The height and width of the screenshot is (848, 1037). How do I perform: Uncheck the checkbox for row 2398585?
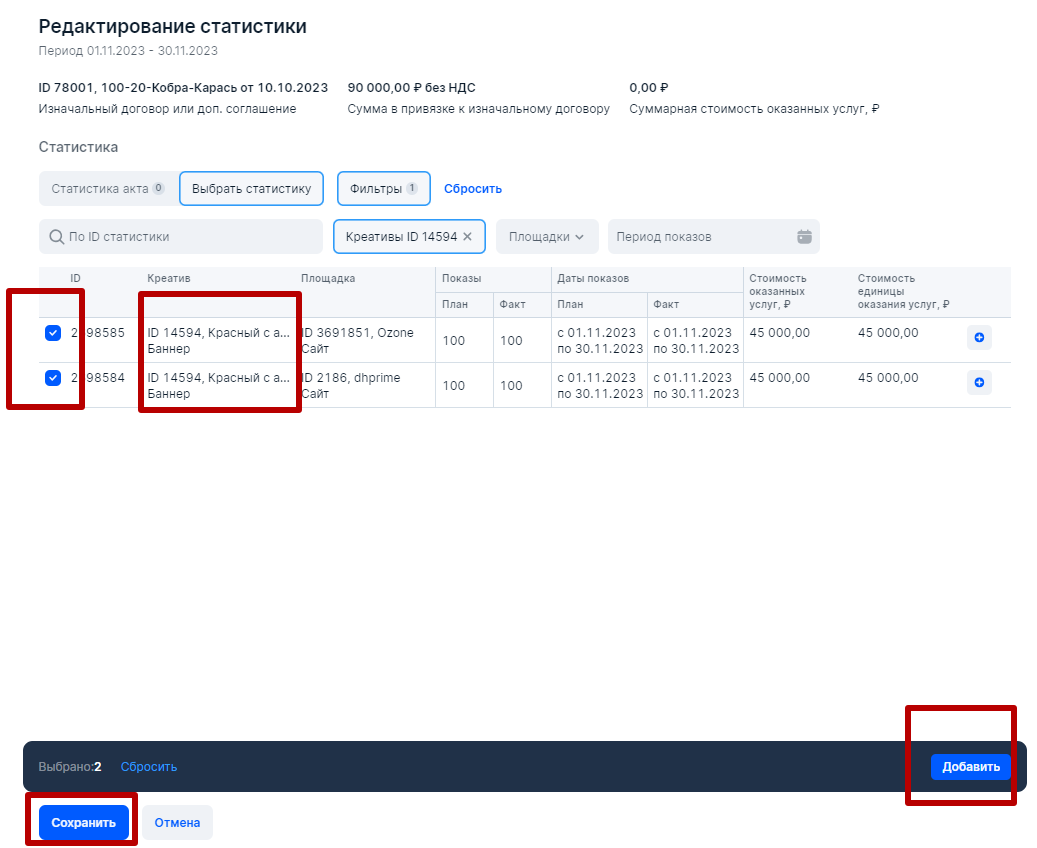pos(53,333)
